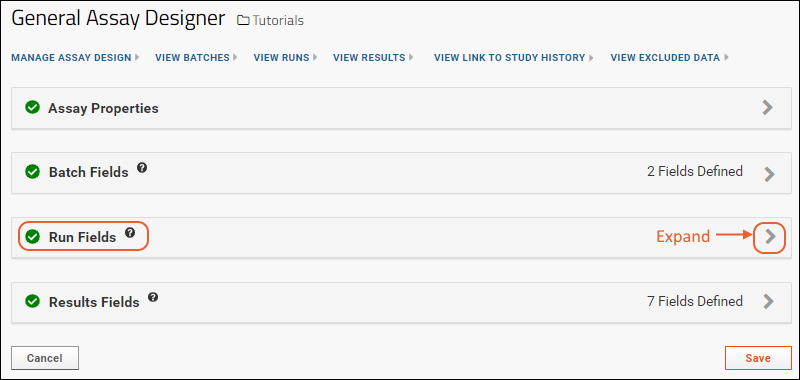Click the Batch Fields help question-mark icon
800x380 pixels.
tap(142, 167)
